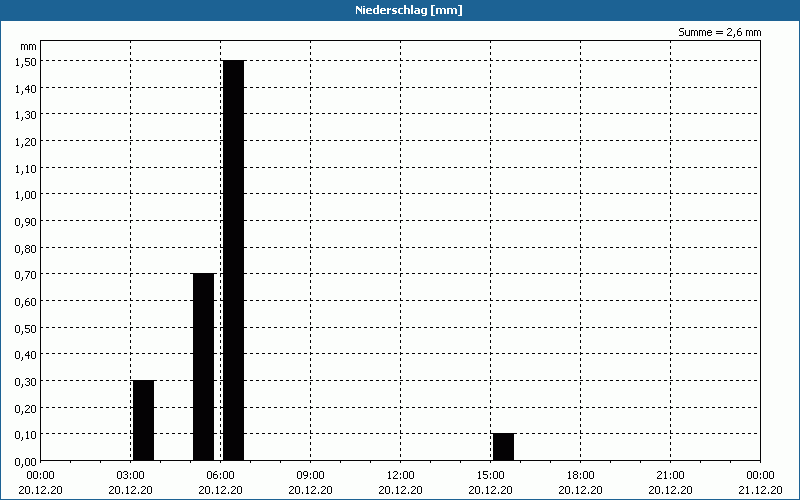
Task: Select the Summe = 2,6 mm total
Action: click(x=719, y=32)
